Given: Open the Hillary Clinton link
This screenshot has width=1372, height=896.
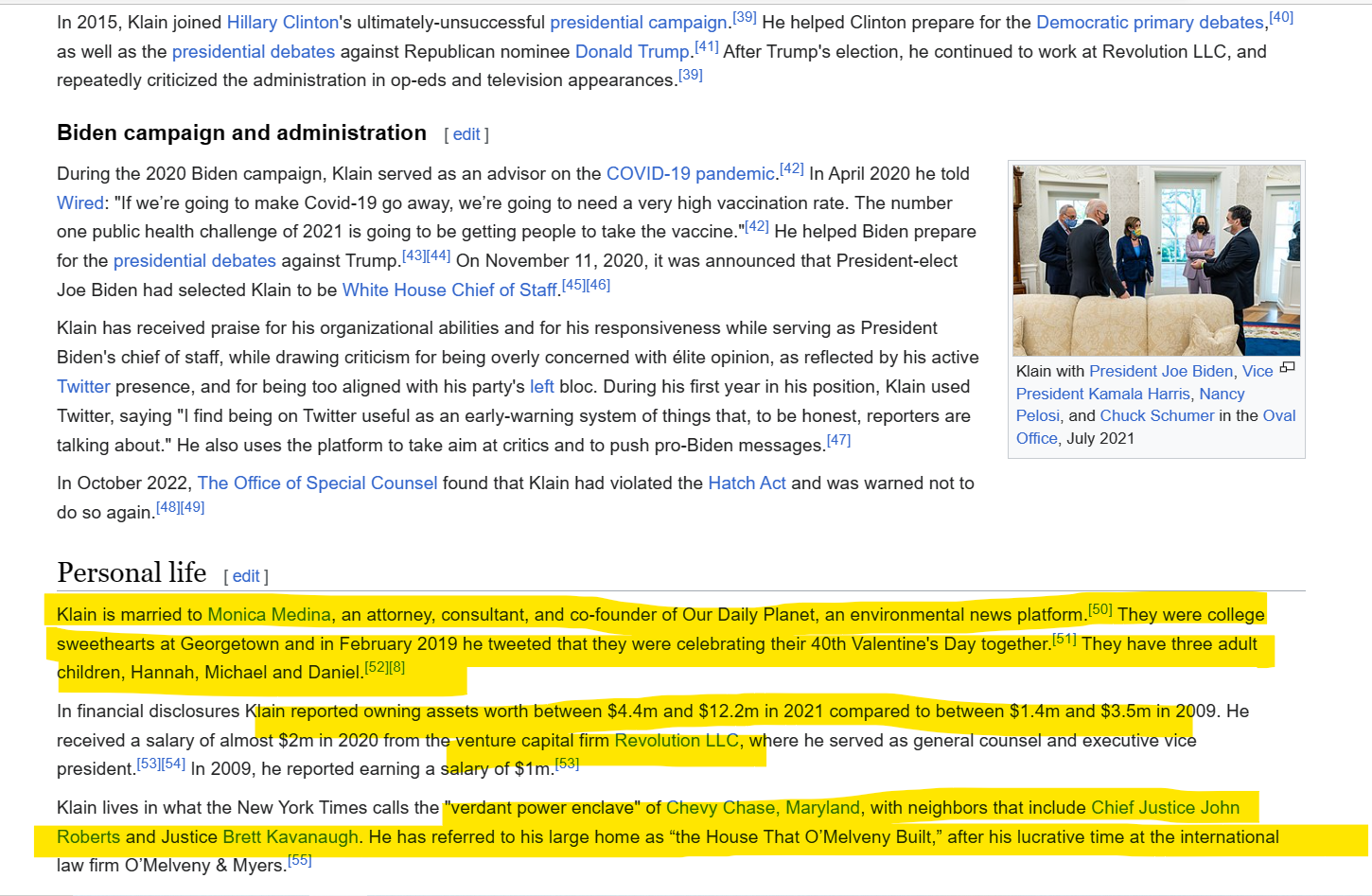Looking at the screenshot, I should (282, 22).
